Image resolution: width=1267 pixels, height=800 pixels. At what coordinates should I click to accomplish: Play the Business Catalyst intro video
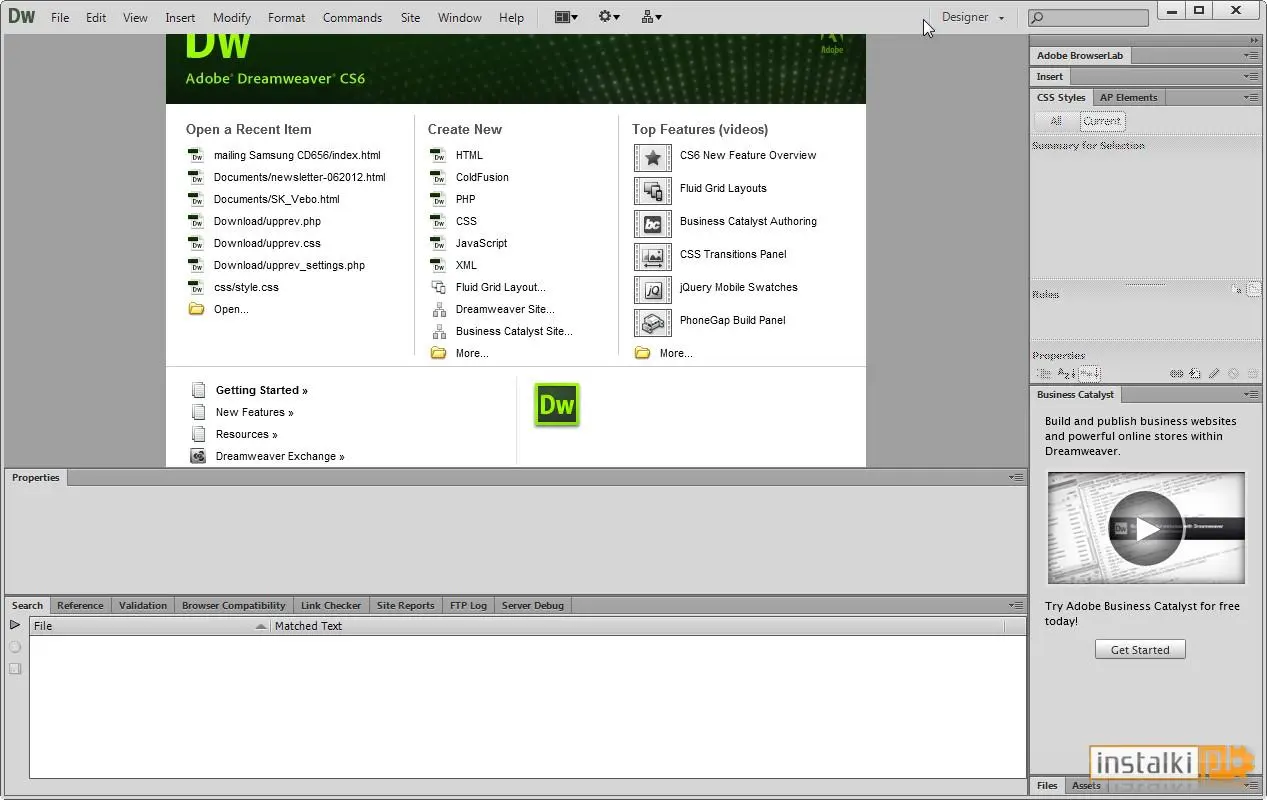coord(1146,529)
